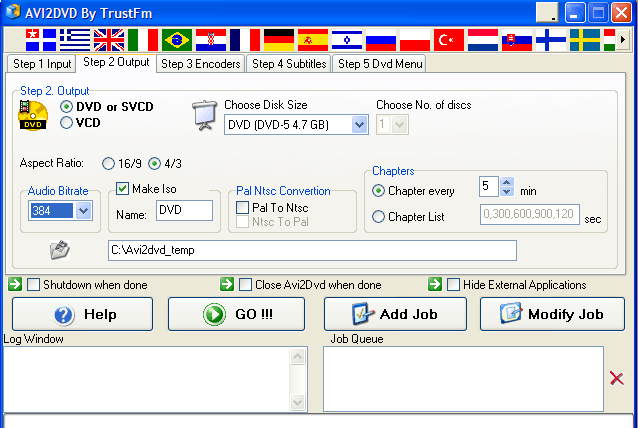Select the Croatian flag language
The height and width of the screenshot is (428, 638).
(x=211, y=40)
